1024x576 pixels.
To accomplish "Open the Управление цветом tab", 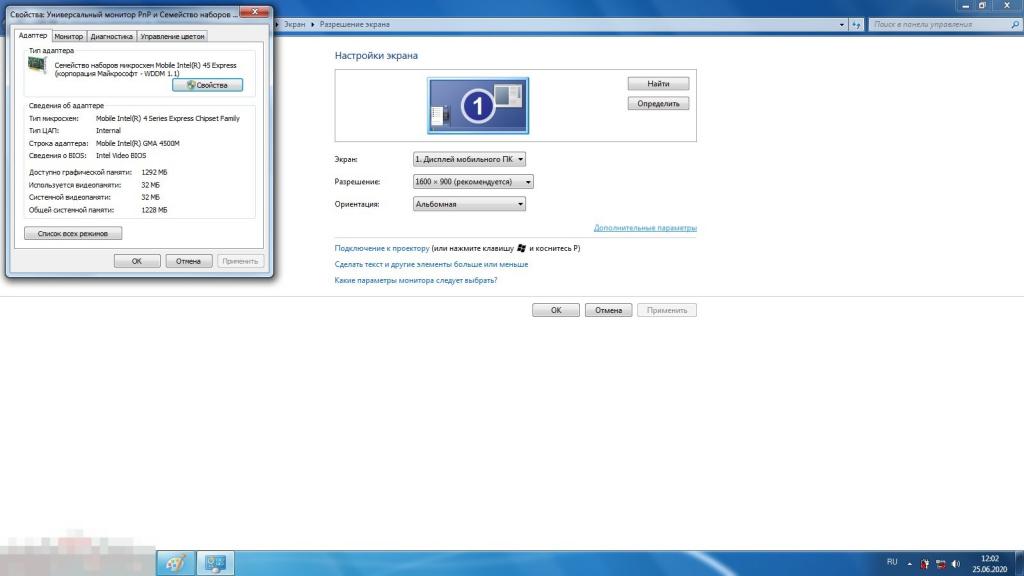I will click(172, 37).
